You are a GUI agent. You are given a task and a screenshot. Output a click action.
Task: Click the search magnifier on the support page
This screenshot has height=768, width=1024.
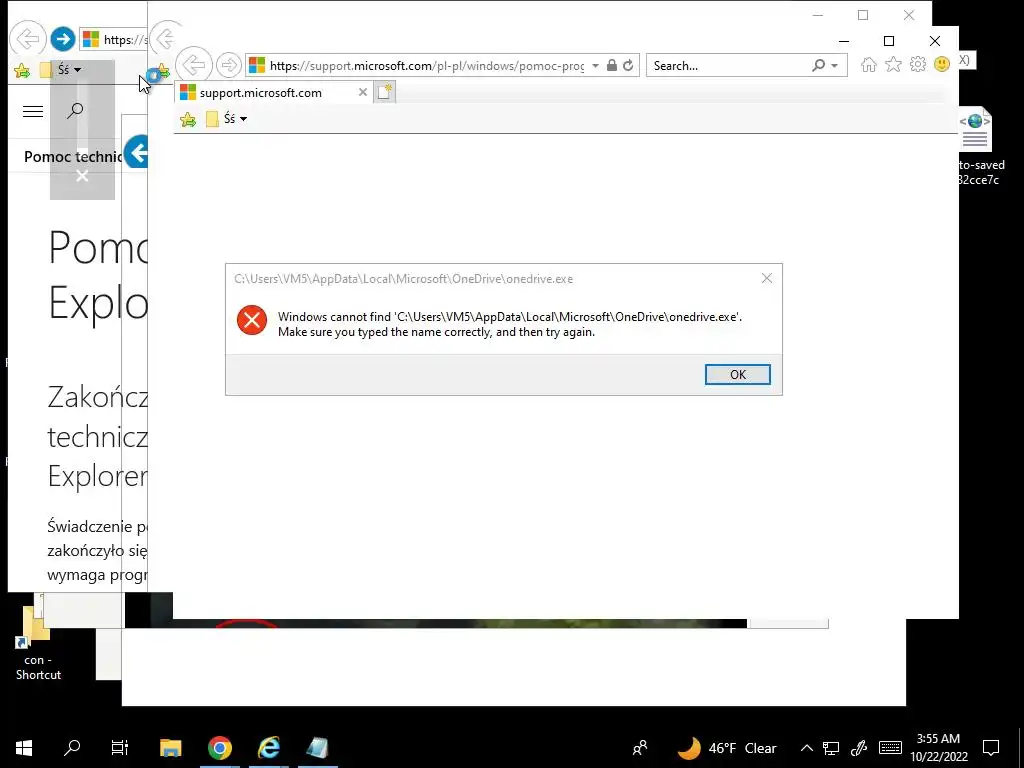coord(75,110)
